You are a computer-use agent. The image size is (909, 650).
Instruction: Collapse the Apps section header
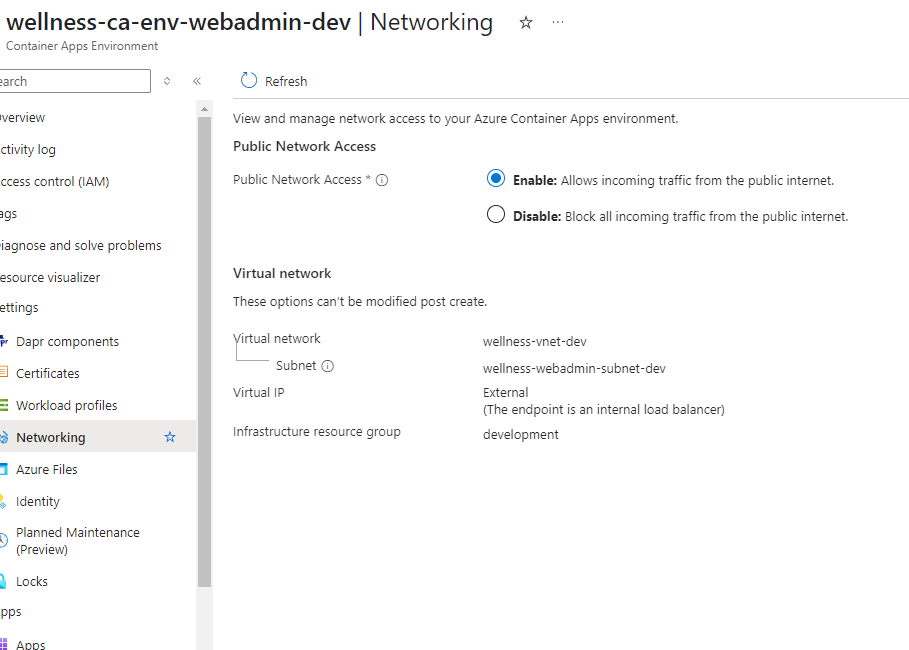pos(11,612)
